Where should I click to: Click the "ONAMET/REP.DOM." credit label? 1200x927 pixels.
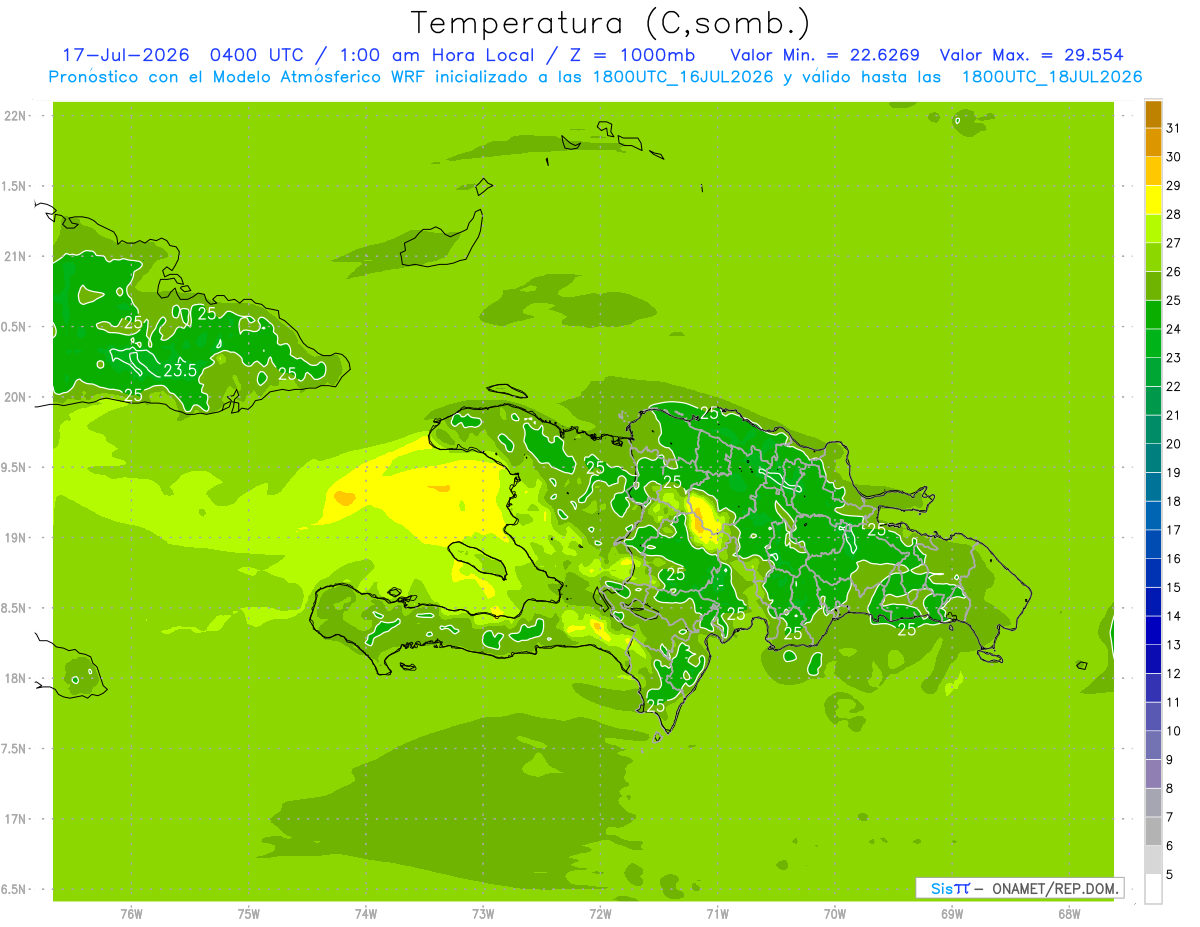pyautogui.click(x=1056, y=888)
